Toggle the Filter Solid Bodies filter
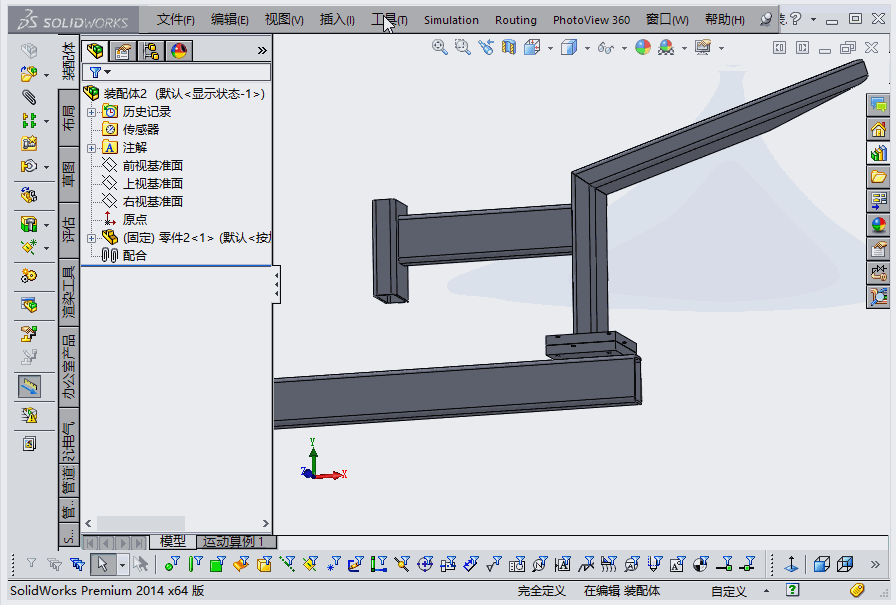 click(264, 564)
